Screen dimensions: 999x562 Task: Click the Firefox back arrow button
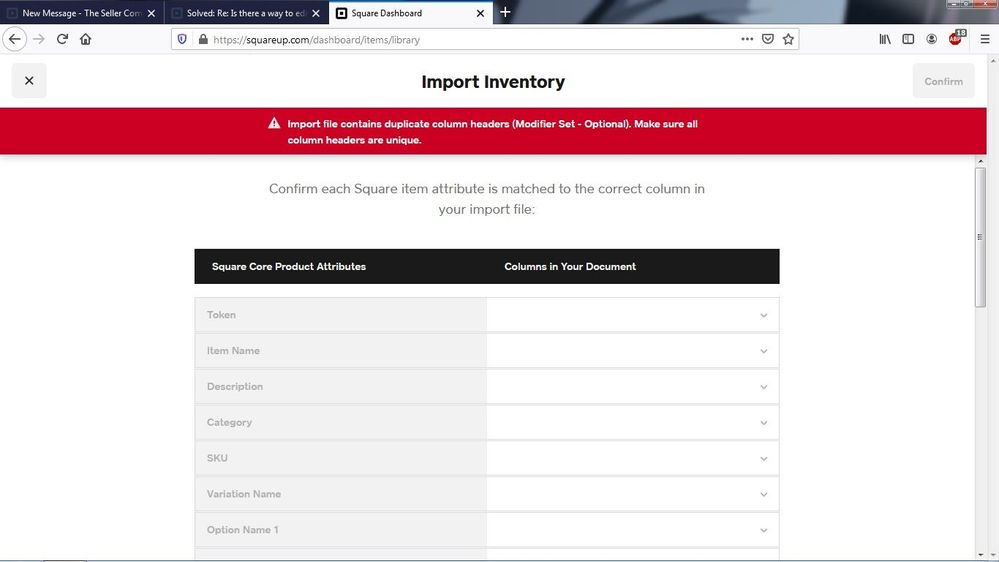click(15, 39)
